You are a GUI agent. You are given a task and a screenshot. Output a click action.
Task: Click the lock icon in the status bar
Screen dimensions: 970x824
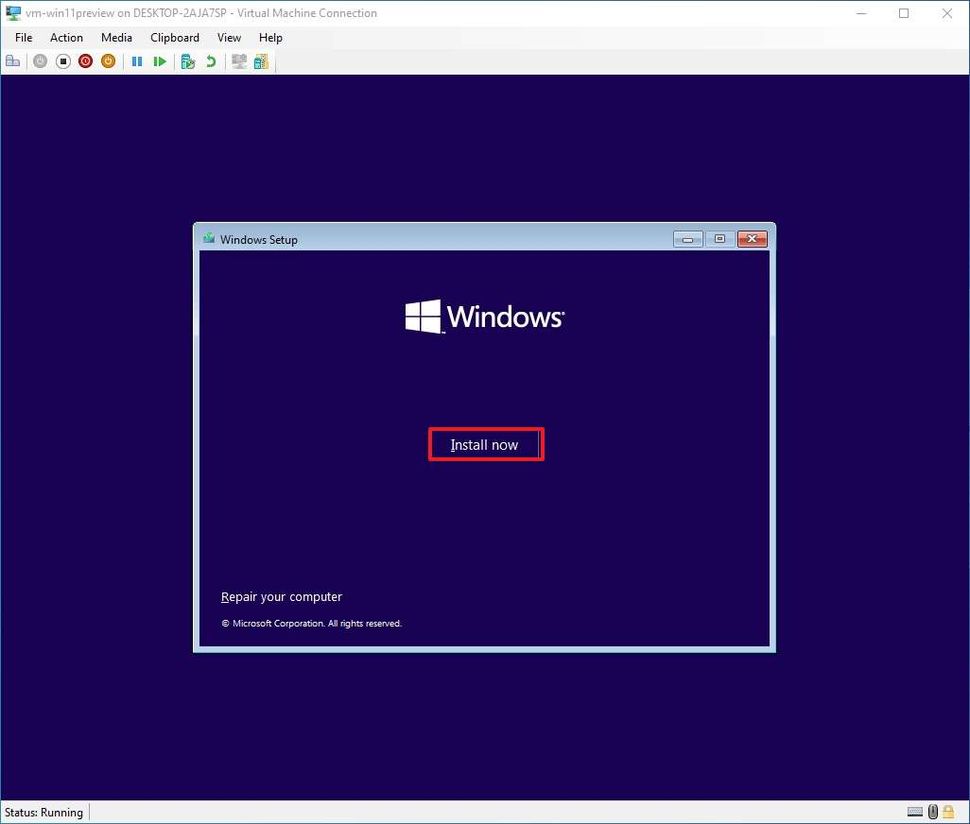948,811
